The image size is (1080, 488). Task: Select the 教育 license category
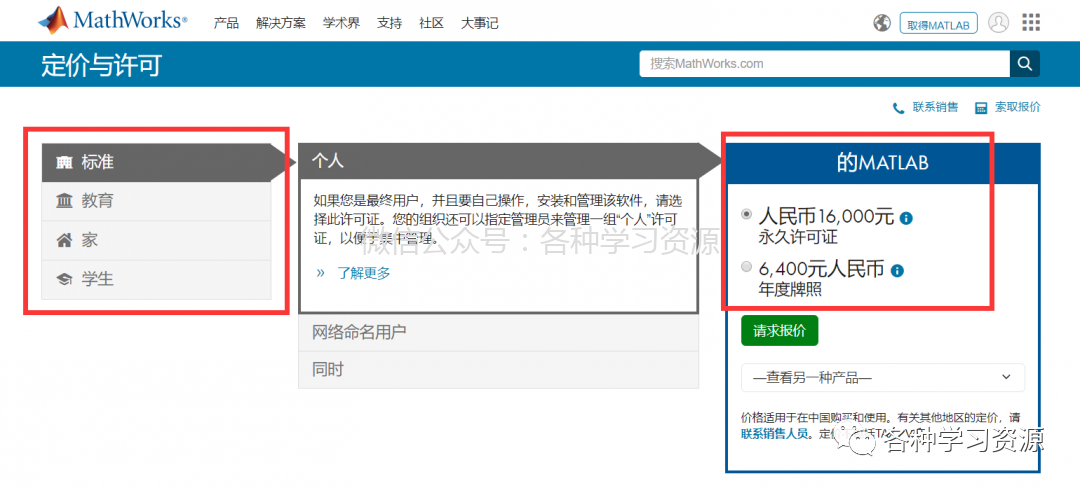tap(156, 201)
